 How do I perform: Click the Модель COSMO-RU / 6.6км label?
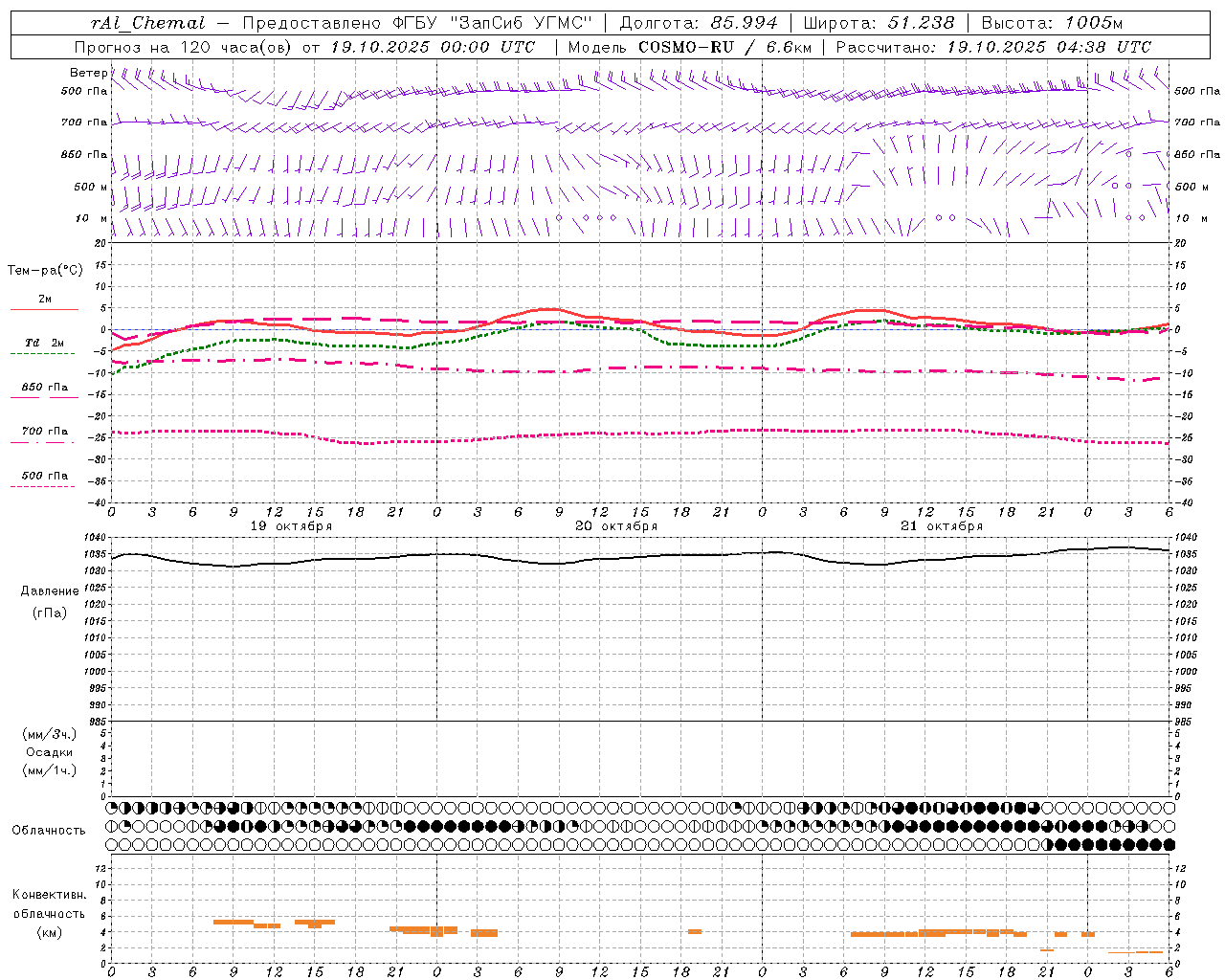point(689,47)
